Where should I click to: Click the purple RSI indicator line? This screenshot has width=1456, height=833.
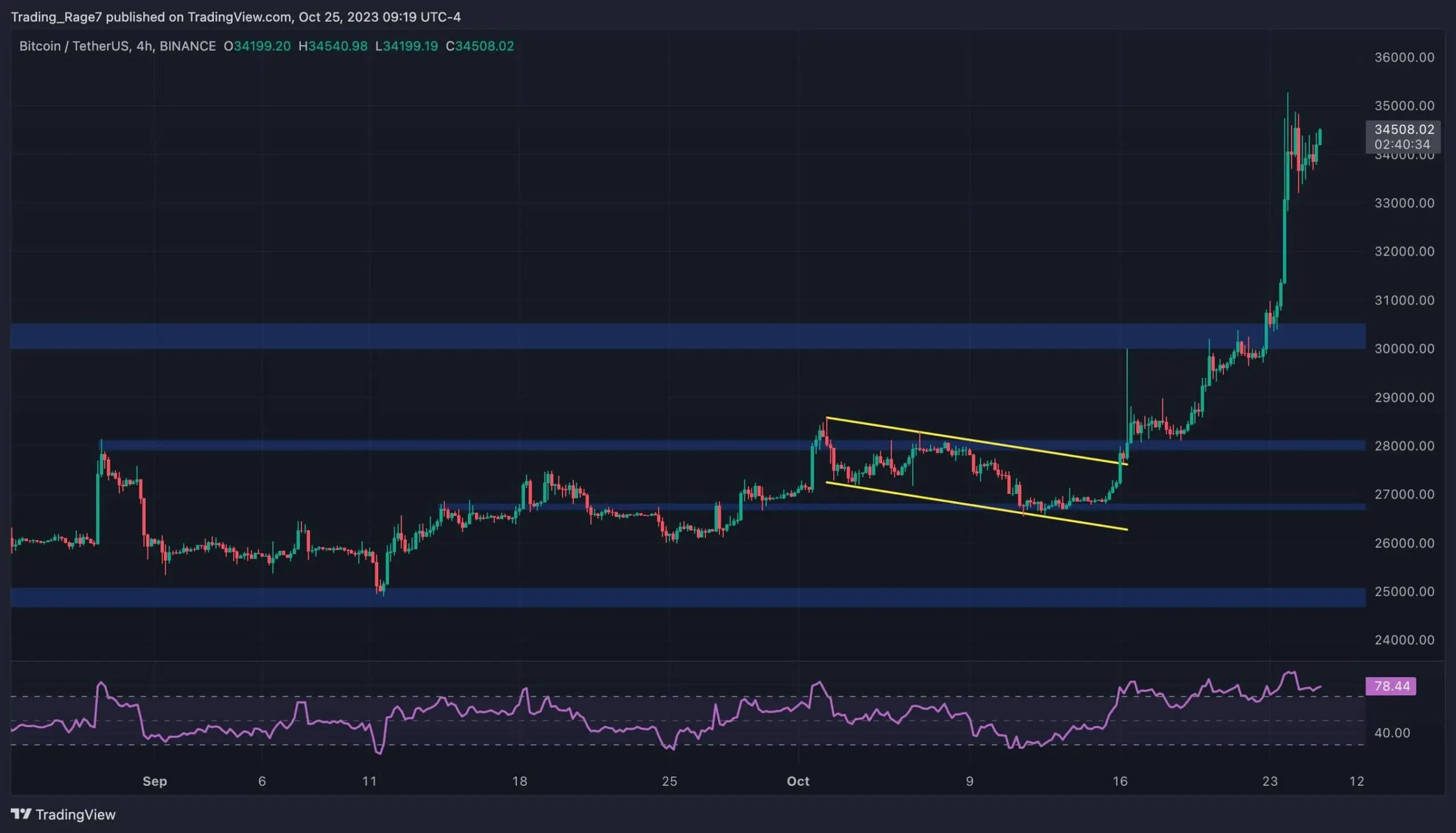coord(666,713)
